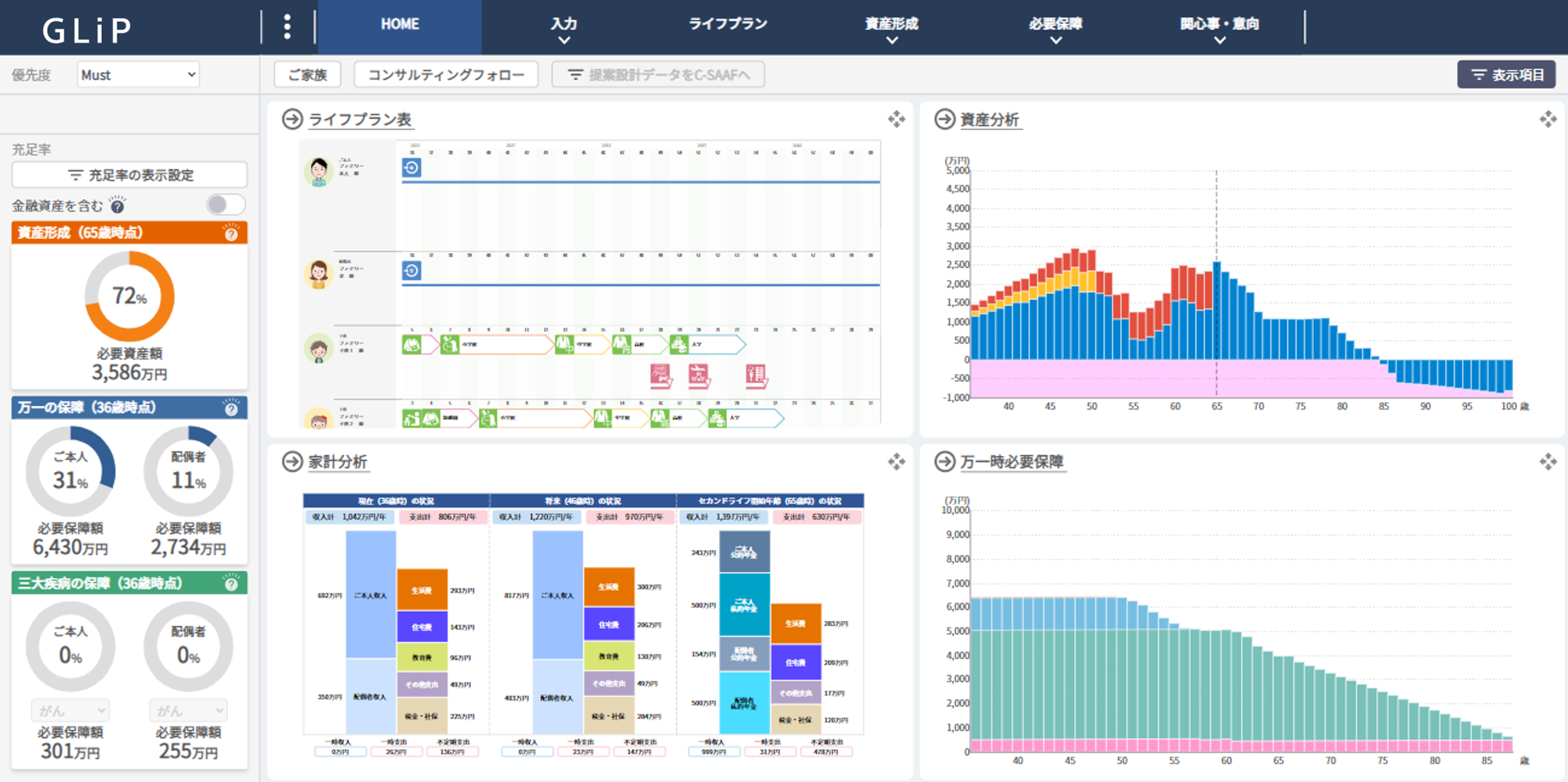
Task: Click move icon on 資産分析 panel
Action: 1547,119
